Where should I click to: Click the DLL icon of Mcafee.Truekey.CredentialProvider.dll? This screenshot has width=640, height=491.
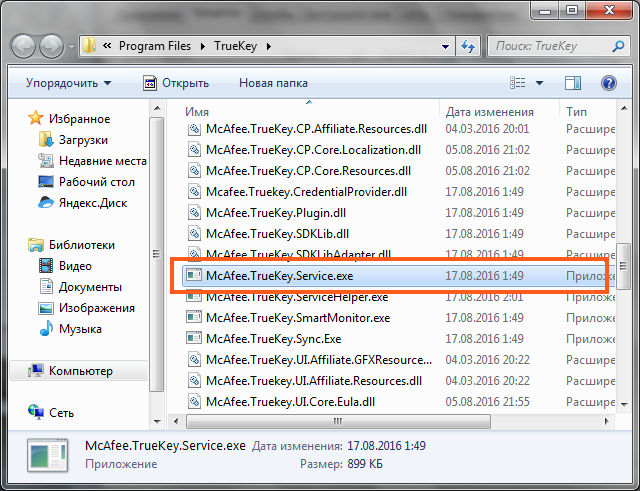pyautogui.click(x=194, y=191)
